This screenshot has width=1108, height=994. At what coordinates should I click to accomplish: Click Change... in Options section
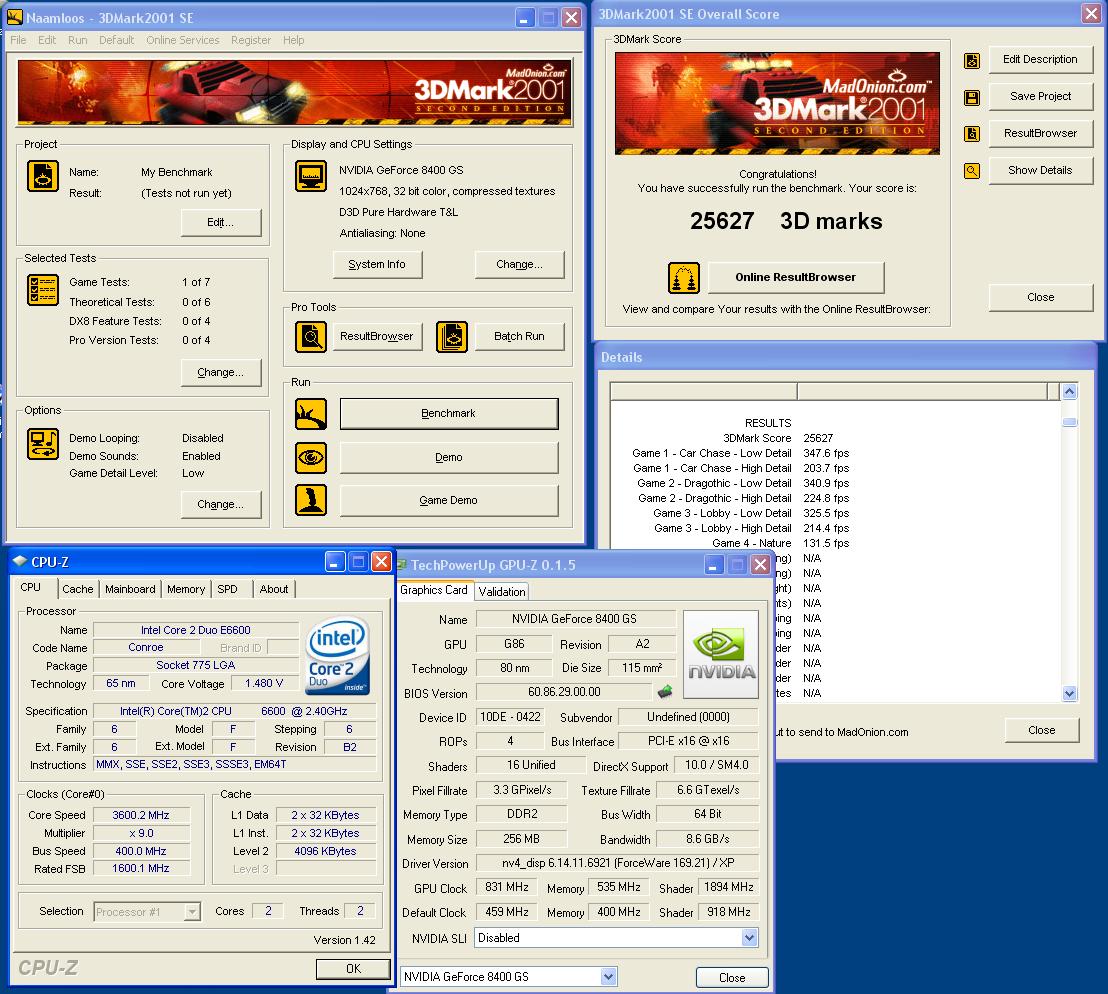pyautogui.click(x=220, y=504)
